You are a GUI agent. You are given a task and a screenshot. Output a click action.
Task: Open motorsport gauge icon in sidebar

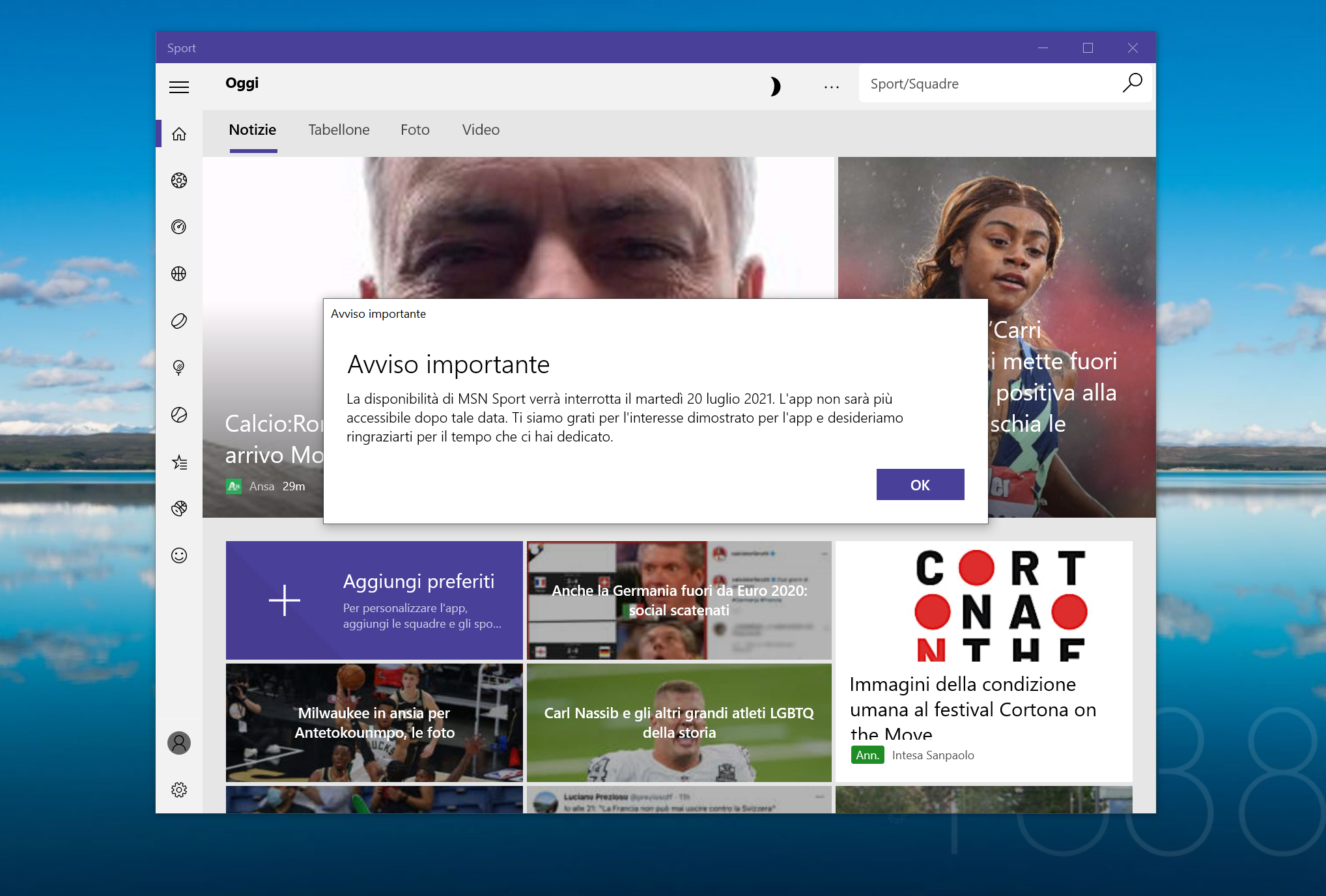(x=179, y=227)
